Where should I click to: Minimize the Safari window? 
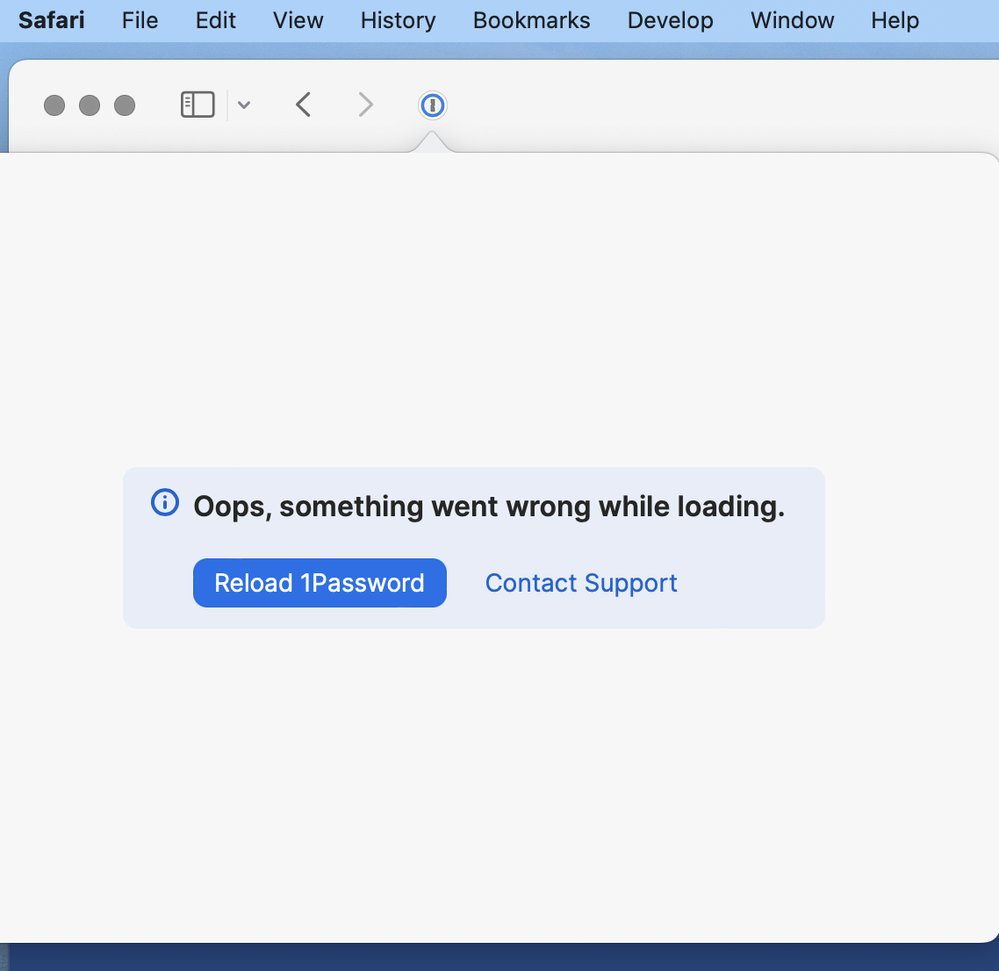click(90, 106)
